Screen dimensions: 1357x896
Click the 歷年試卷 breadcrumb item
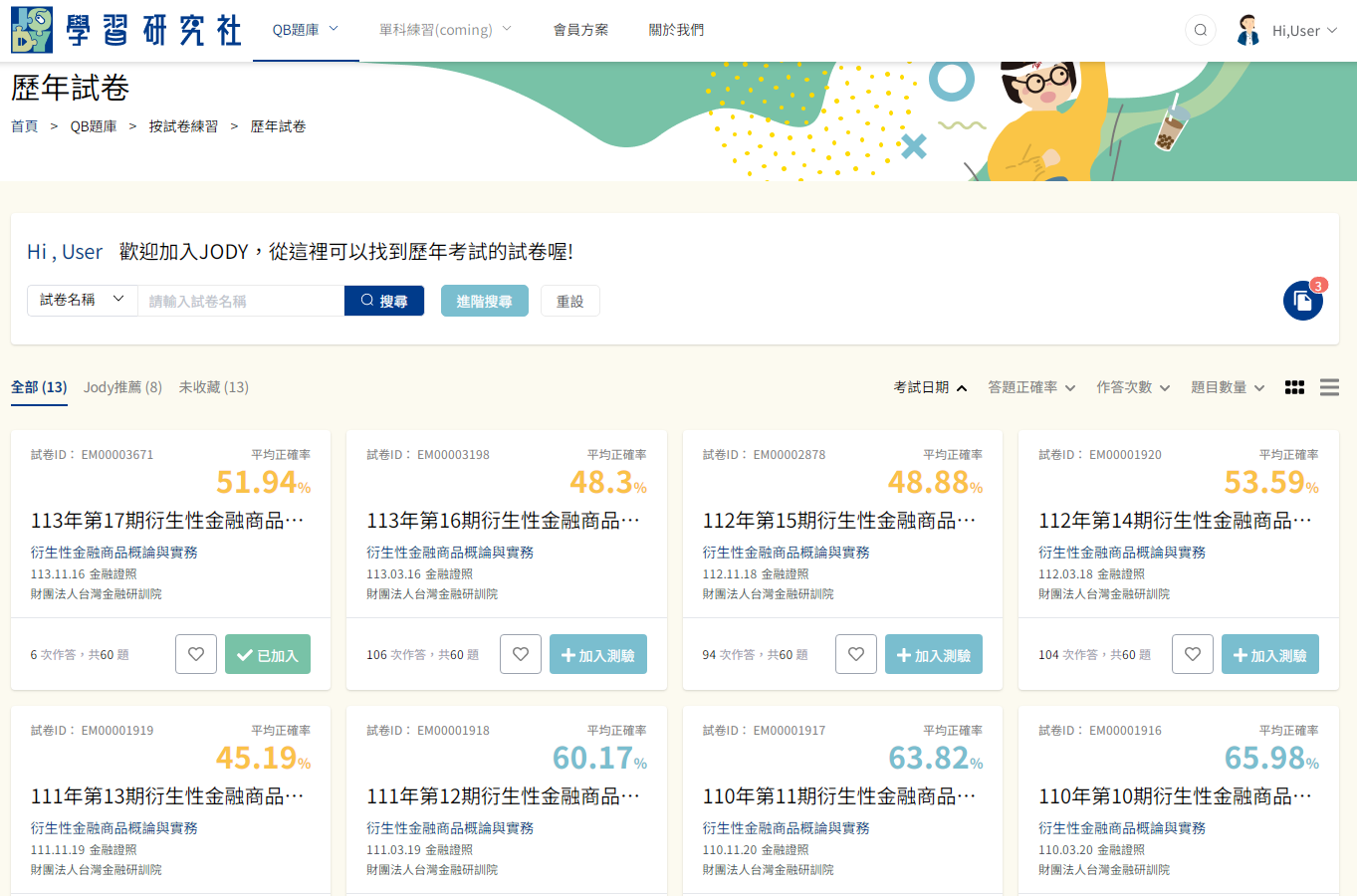coord(278,126)
